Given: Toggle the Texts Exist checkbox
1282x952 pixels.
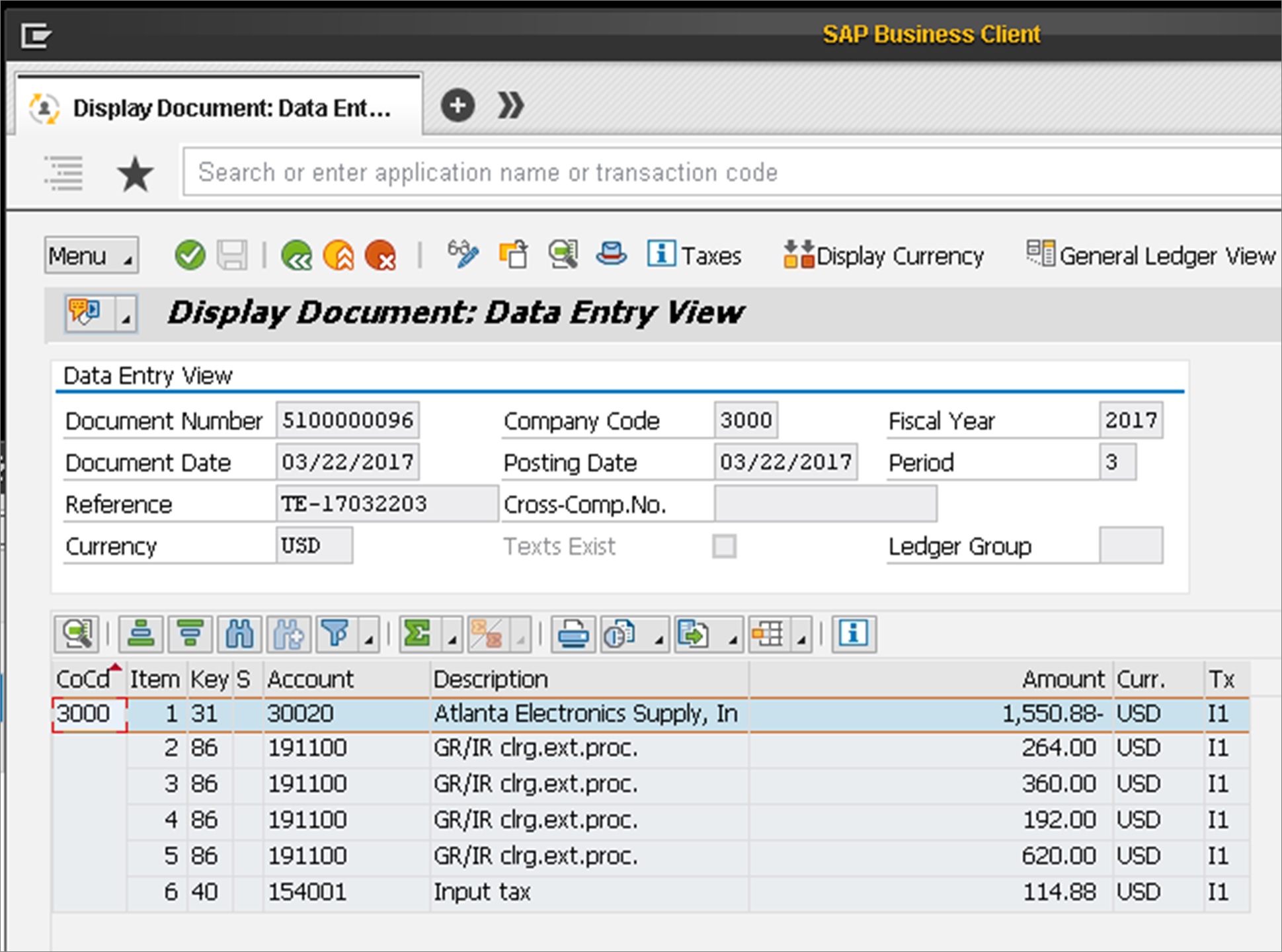Looking at the screenshot, I should (x=724, y=547).
